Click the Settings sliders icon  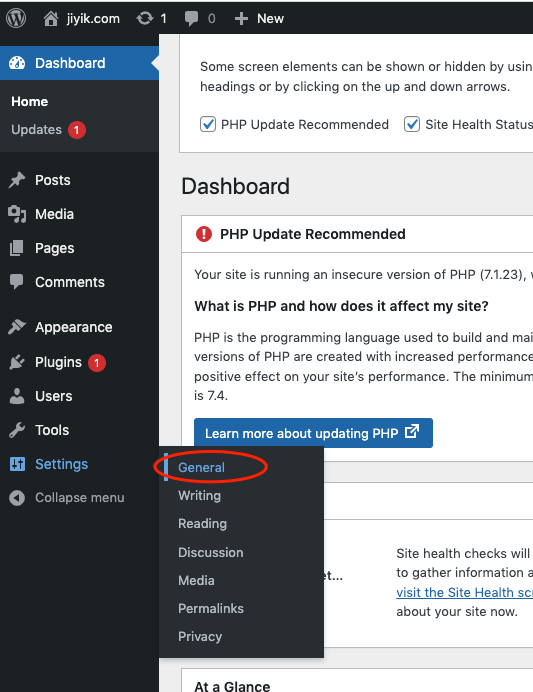(17, 464)
